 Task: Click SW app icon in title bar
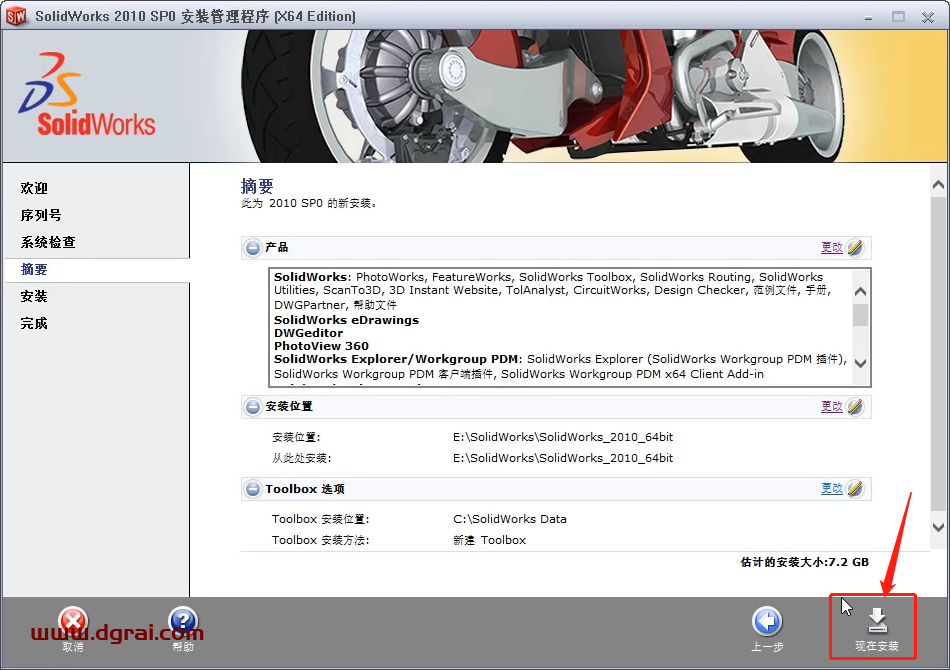click(x=16, y=16)
